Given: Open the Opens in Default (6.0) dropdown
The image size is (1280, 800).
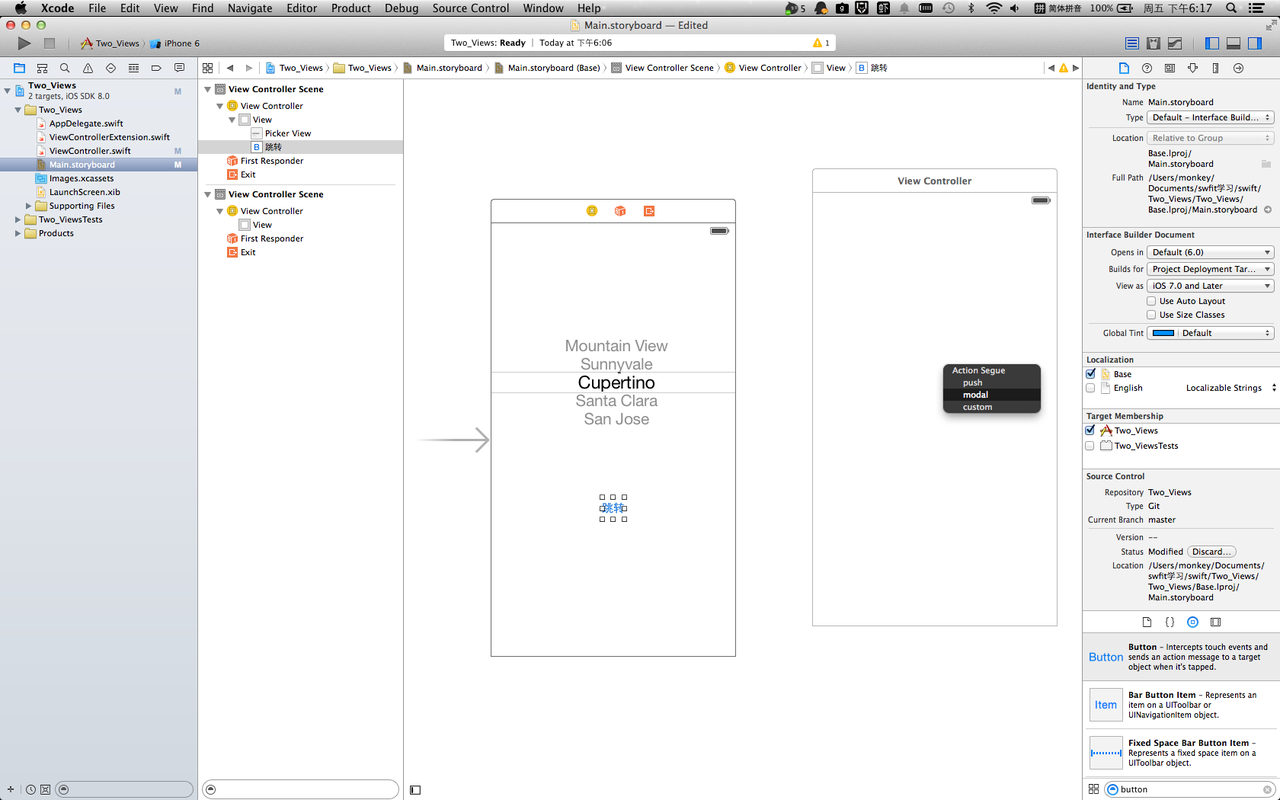Looking at the screenshot, I should point(1210,252).
